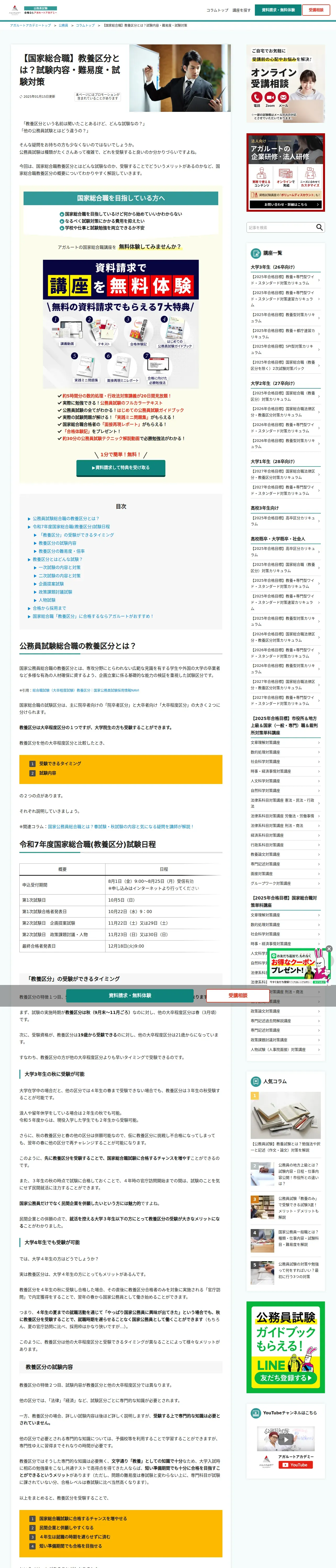This screenshot has width=336, height=1568.
Task: Jump to 教養区分の難易度・倍率 in contents
Action: pos(61,551)
